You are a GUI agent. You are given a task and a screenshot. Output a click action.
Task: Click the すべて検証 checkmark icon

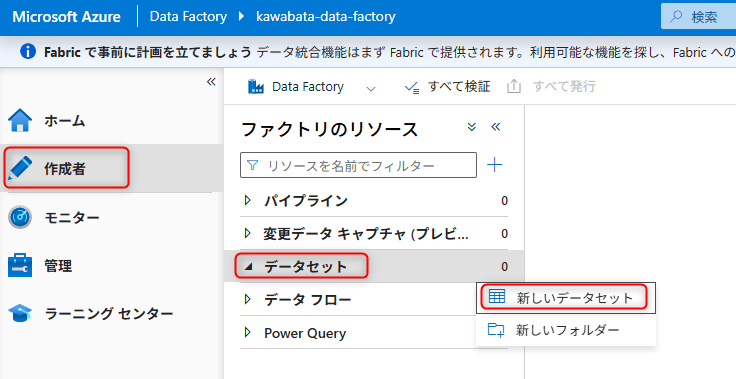pyautogui.click(x=412, y=87)
